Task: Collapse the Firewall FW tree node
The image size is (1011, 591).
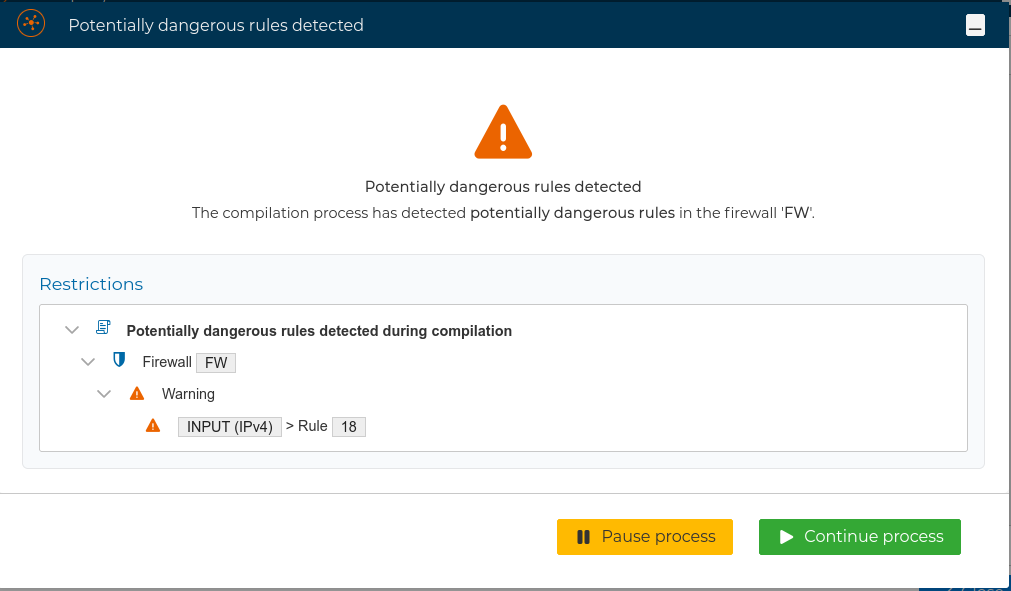Action: [x=88, y=361]
